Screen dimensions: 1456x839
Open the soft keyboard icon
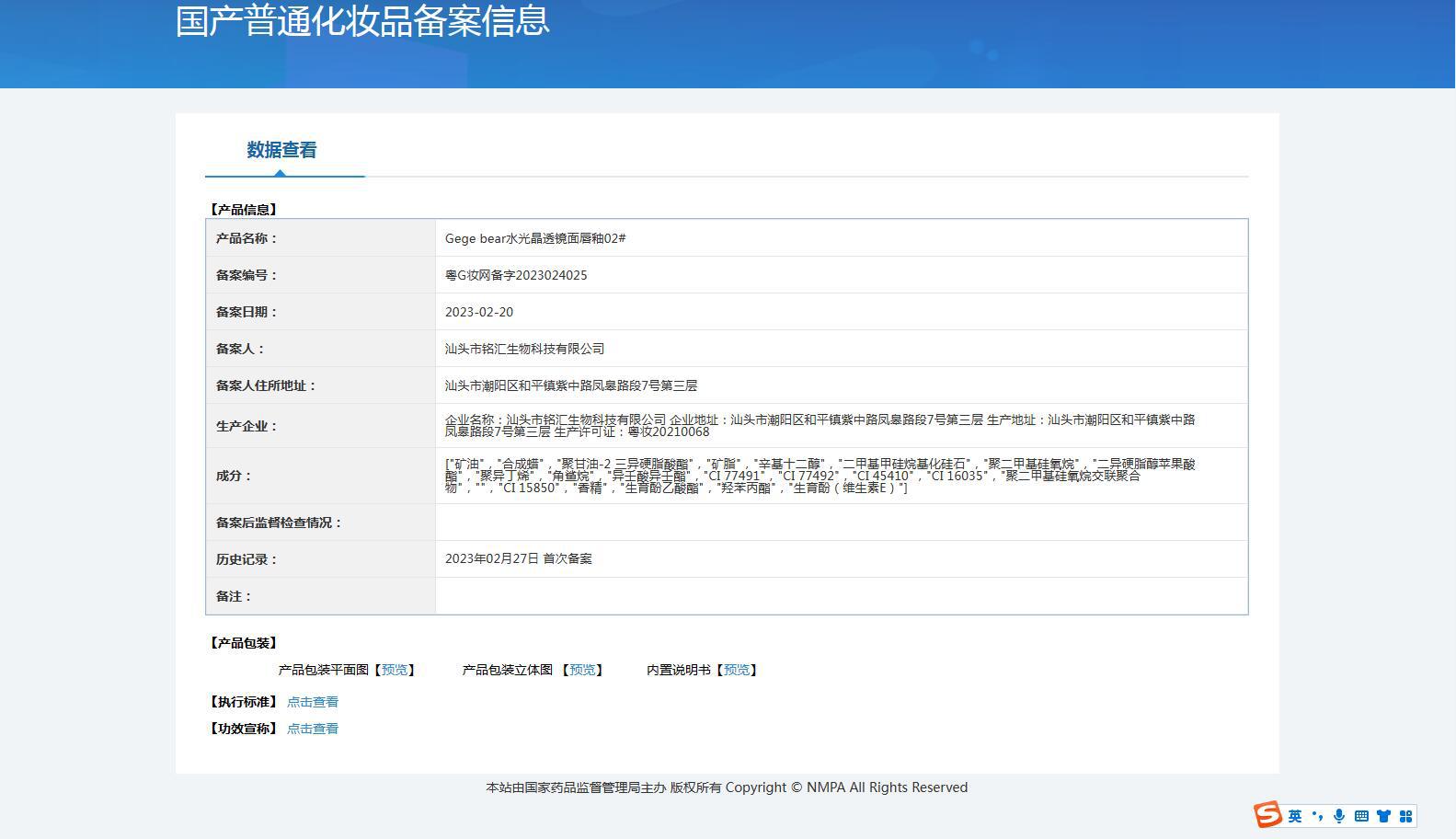click(1361, 816)
